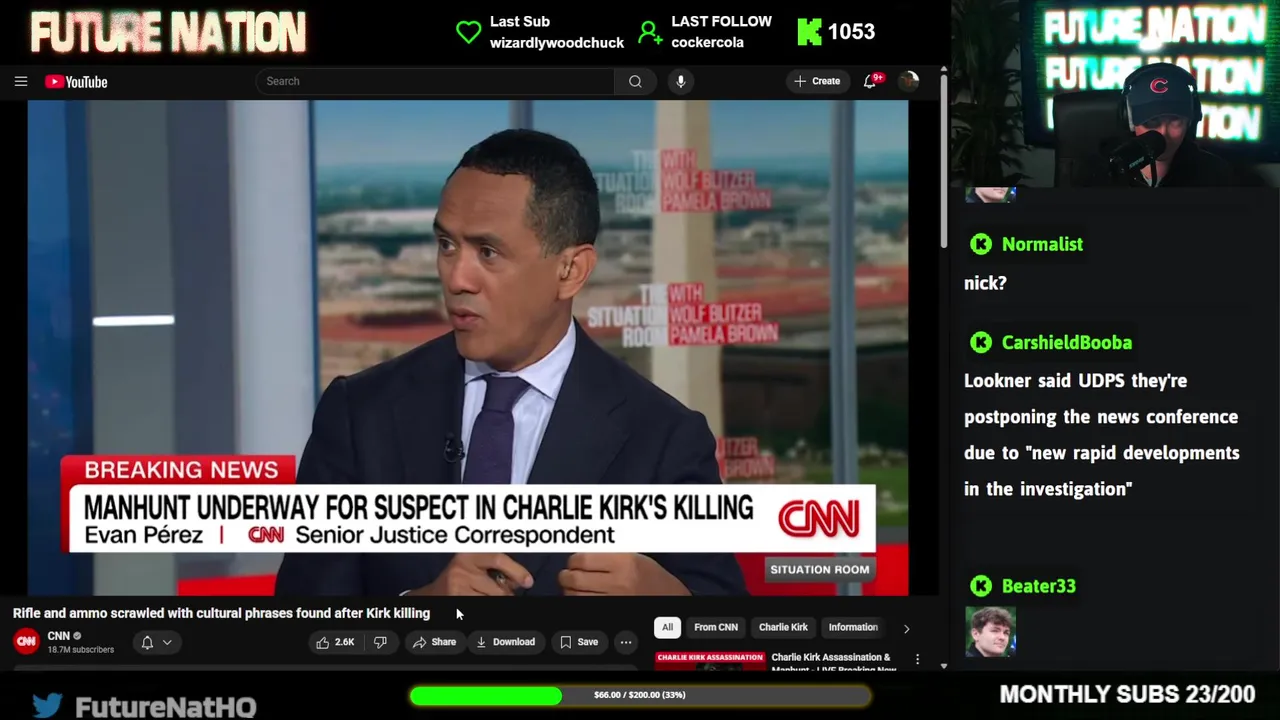Click the CNN subscriber count text

pyautogui.click(x=81, y=650)
